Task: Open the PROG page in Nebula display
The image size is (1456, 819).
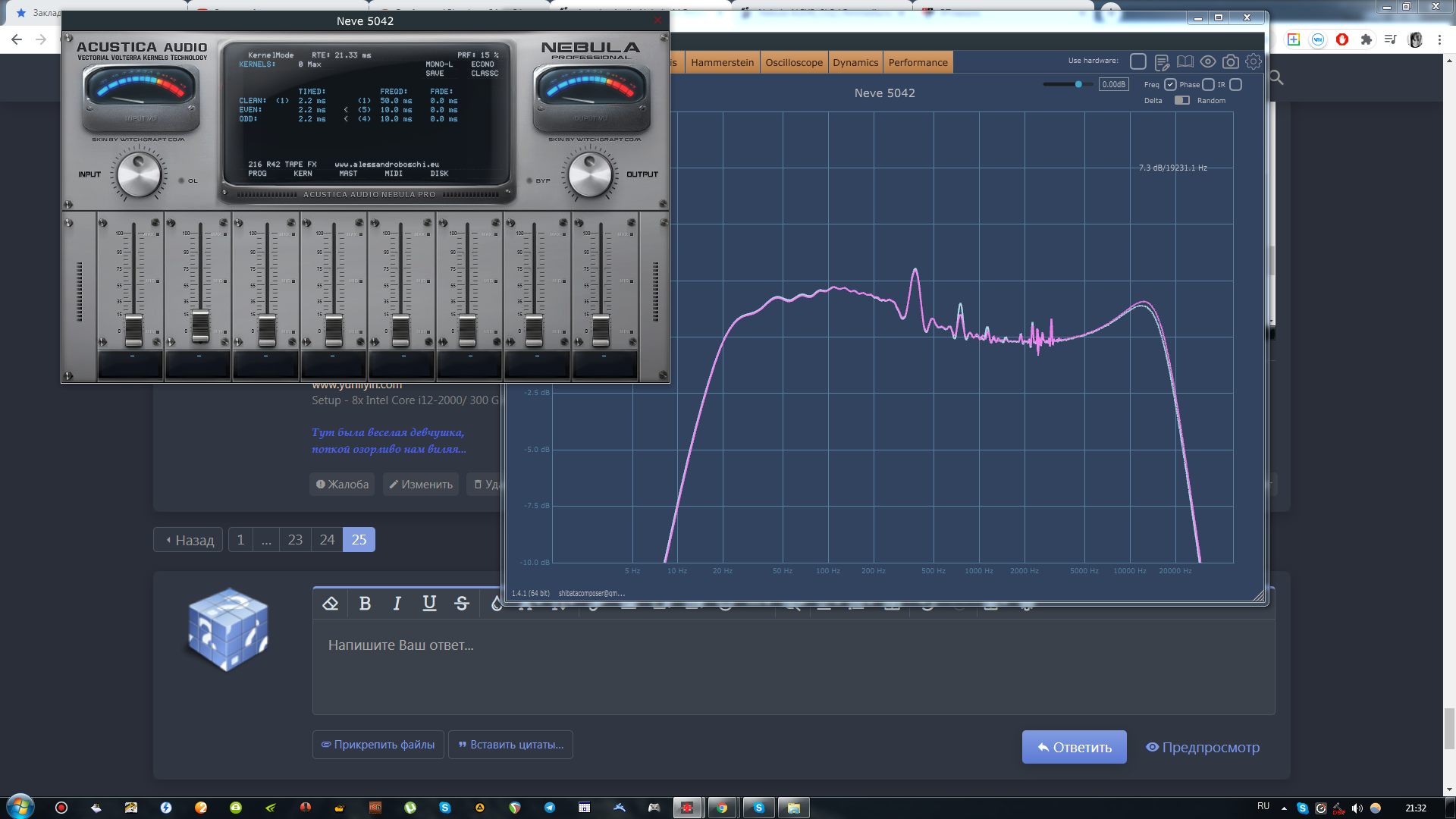Action: tap(257, 174)
